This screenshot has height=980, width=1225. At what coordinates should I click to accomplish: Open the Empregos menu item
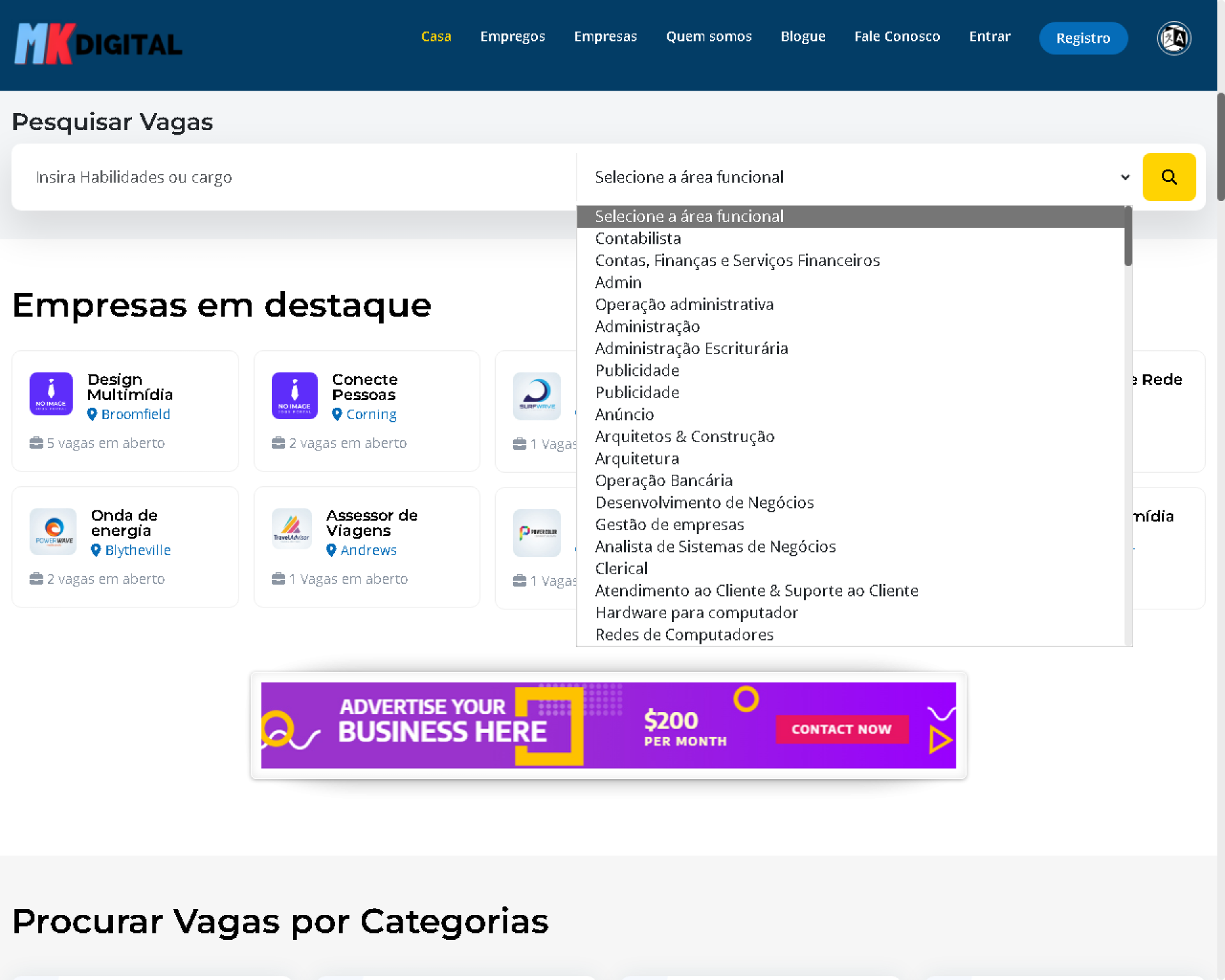tap(512, 36)
